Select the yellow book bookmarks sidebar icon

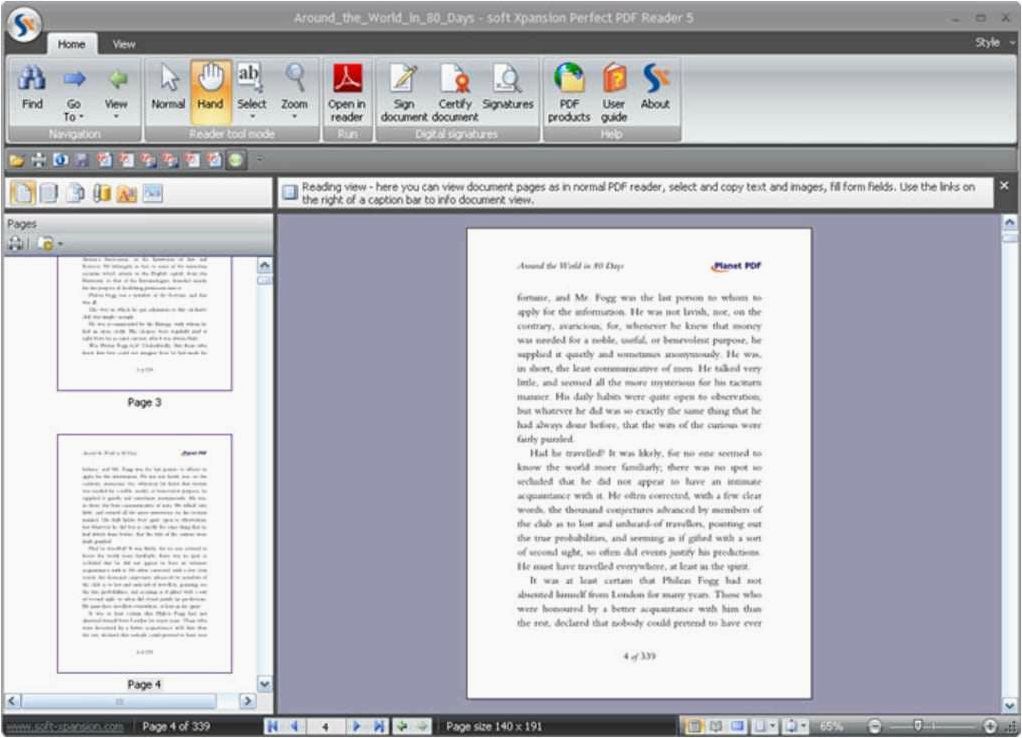click(101, 194)
